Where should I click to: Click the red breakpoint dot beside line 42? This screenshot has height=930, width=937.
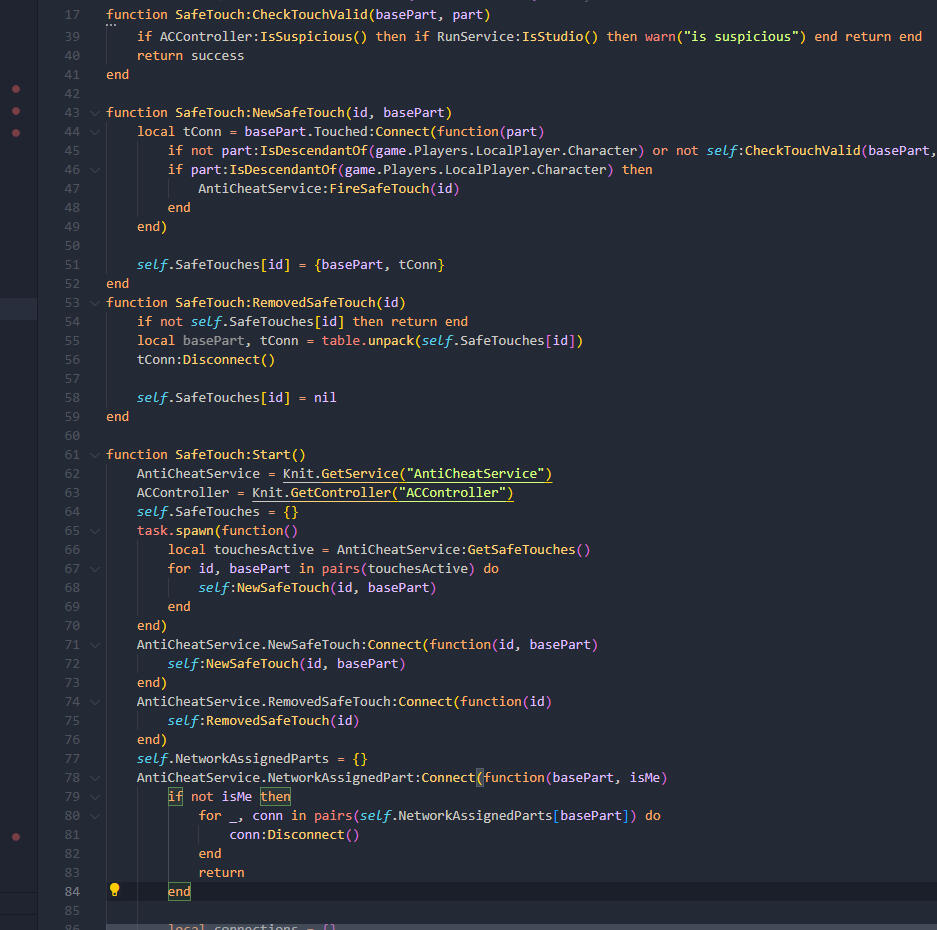(x=16, y=88)
